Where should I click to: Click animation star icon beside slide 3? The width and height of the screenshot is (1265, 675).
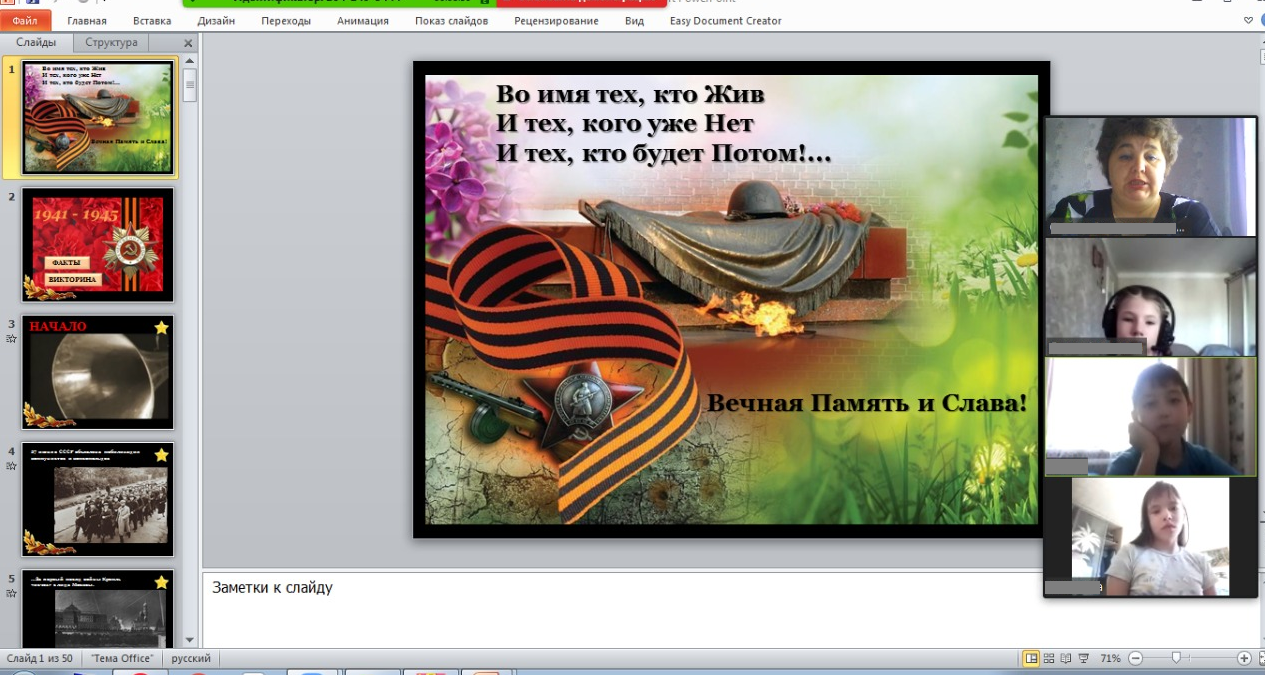point(11,339)
